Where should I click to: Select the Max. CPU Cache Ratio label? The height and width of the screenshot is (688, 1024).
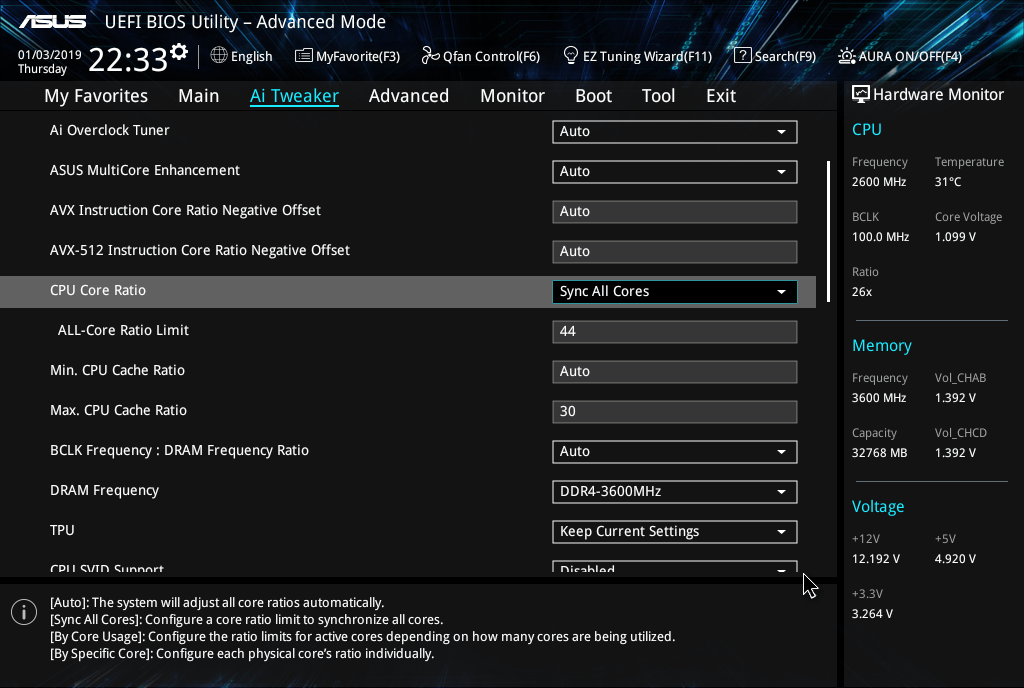pos(118,411)
